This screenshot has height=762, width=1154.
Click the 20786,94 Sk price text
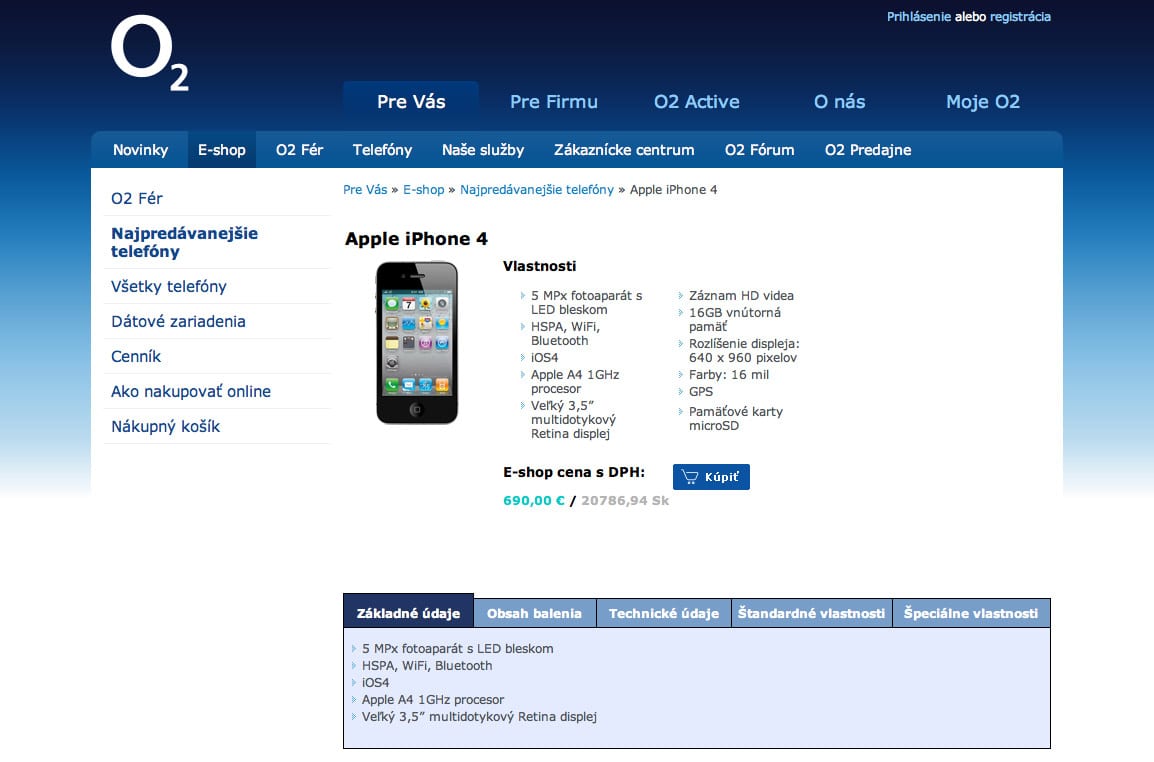click(625, 501)
